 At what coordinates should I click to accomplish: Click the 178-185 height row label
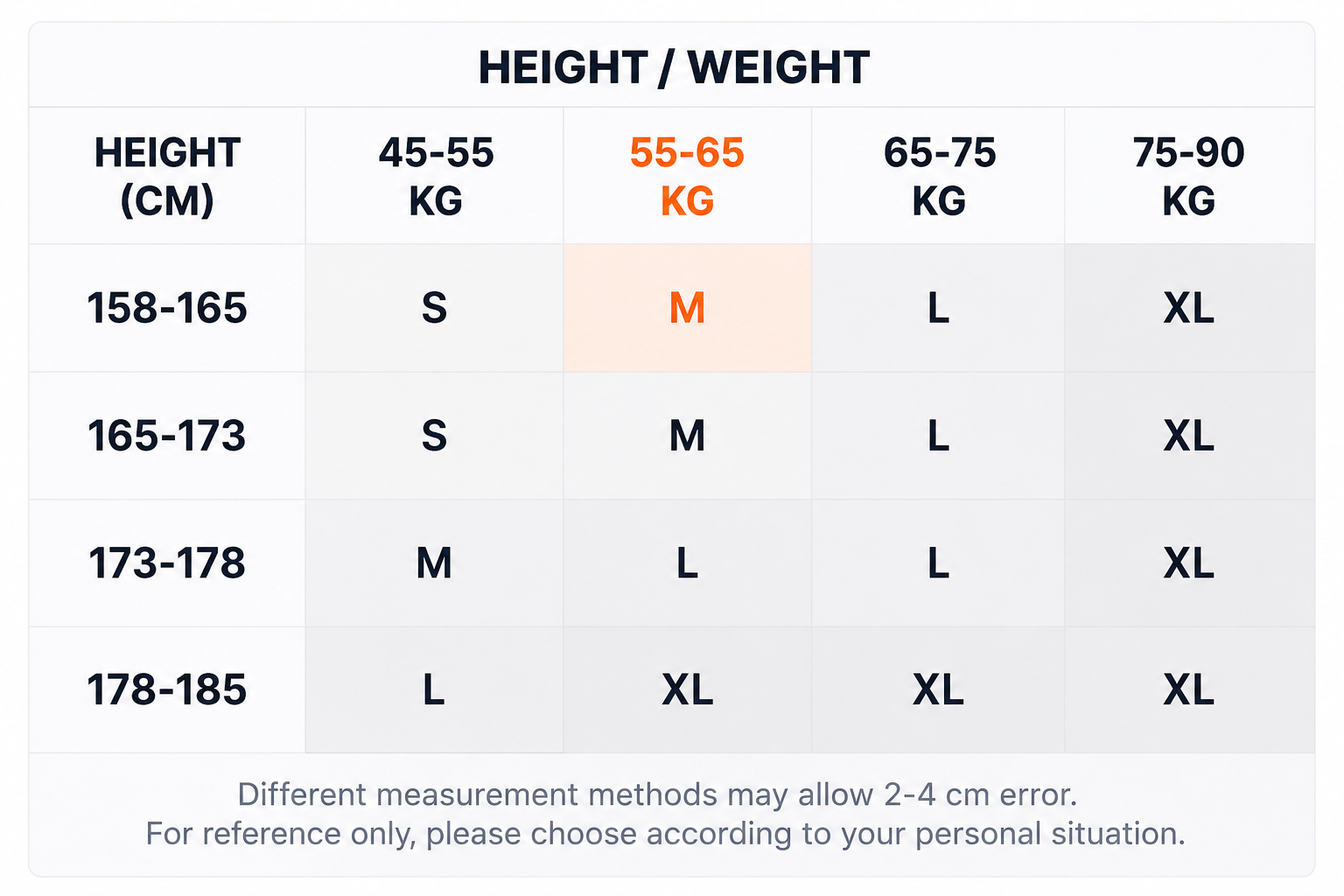(167, 689)
